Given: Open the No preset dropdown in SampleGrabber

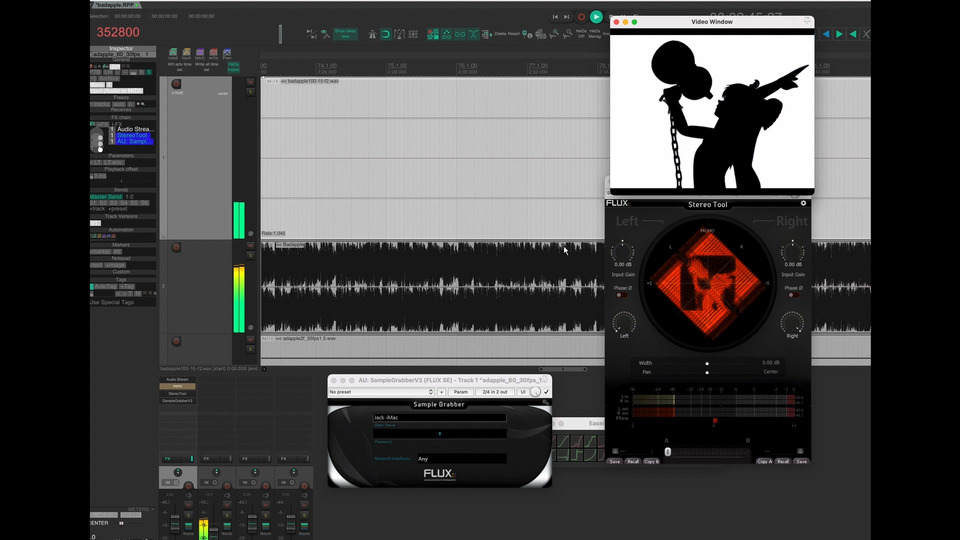Looking at the screenshot, I should click(x=381, y=392).
